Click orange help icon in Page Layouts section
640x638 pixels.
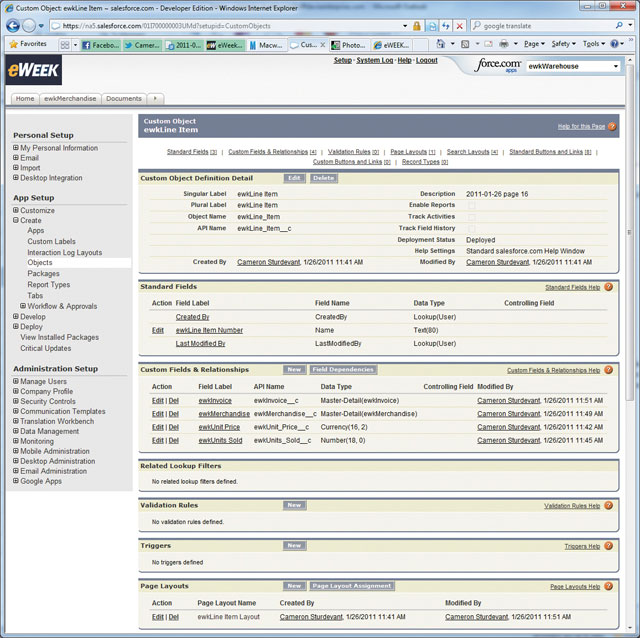point(608,586)
